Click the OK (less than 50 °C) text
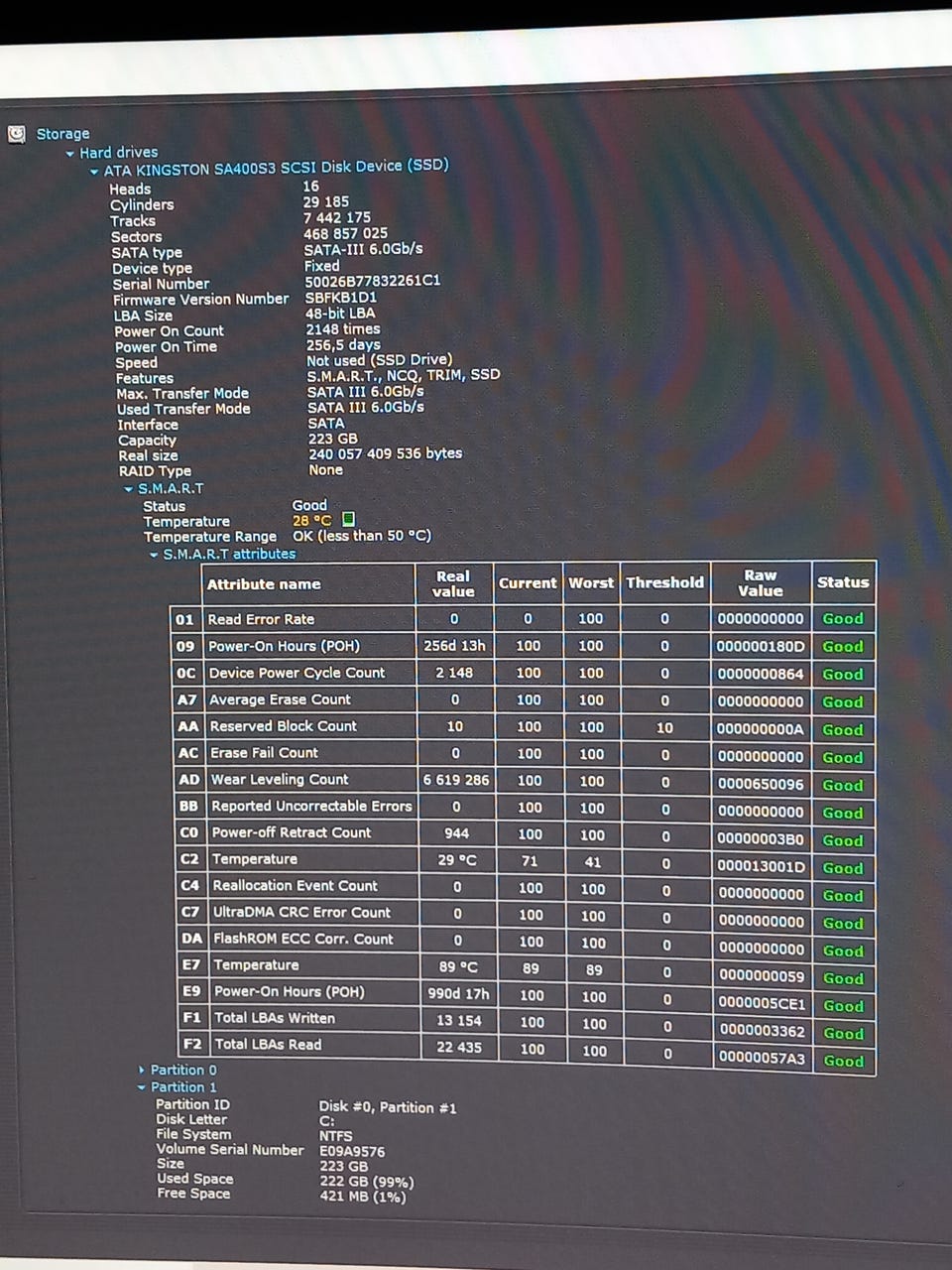The width and height of the screenshot is (952, 1270). point(362,536)
